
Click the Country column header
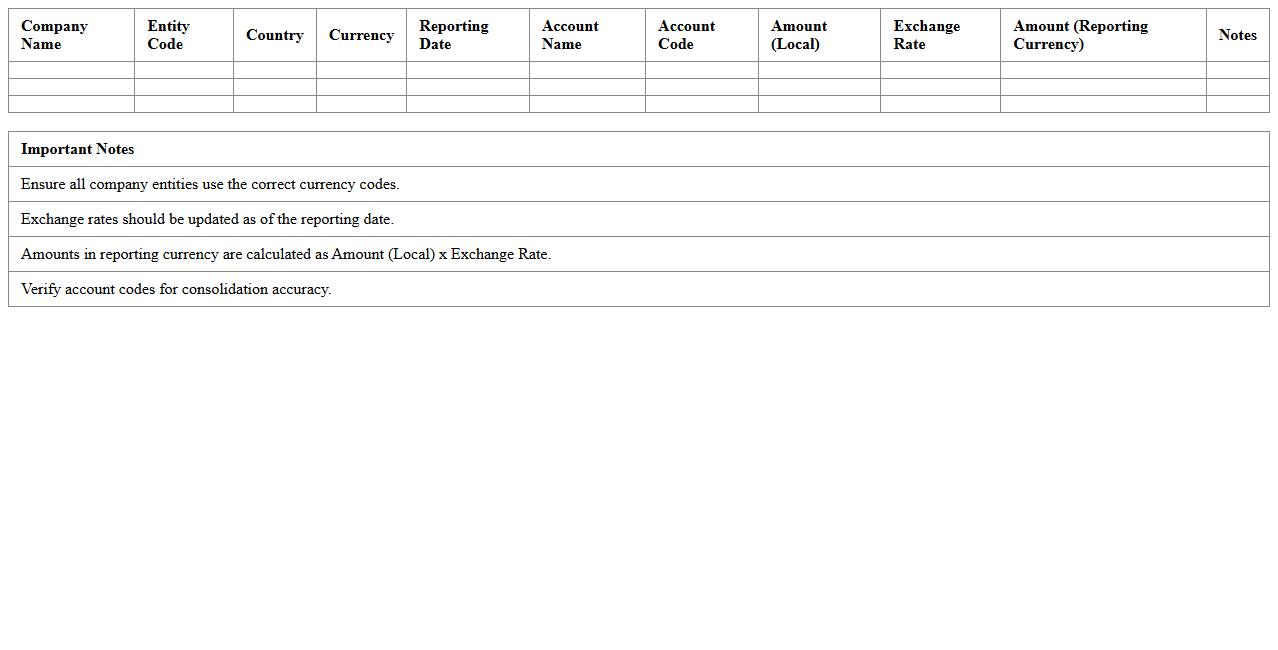coord(274,35)
